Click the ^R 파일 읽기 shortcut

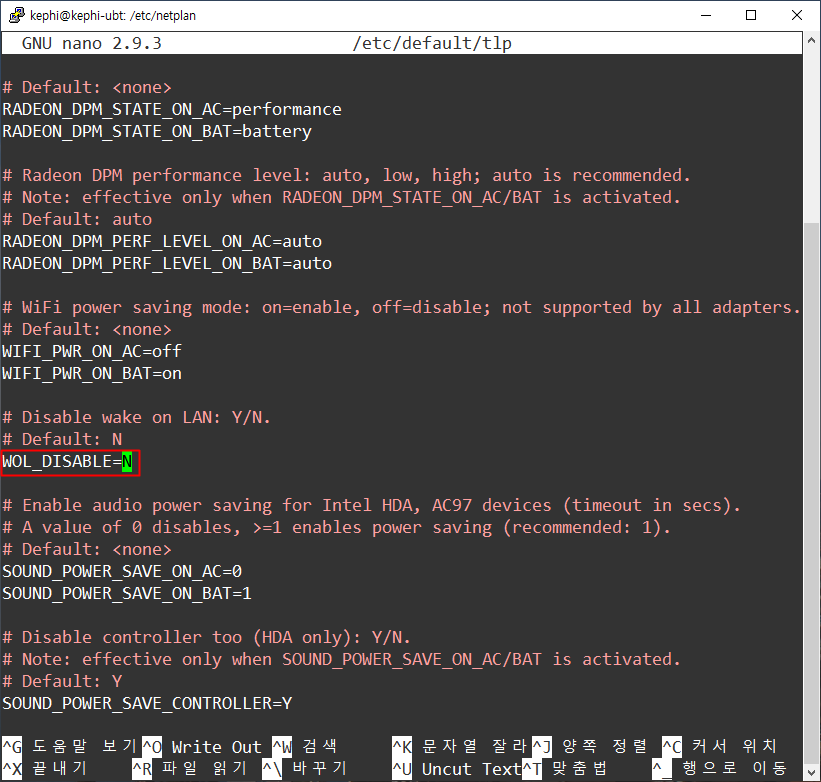pos(190,769)
